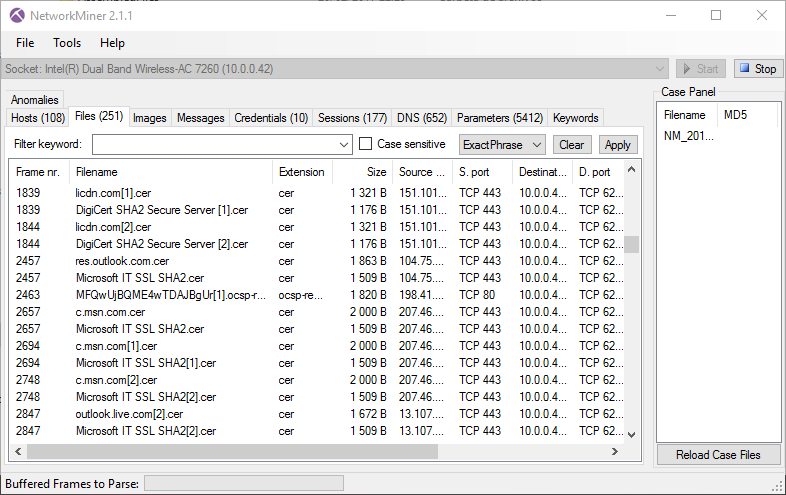Open the Tools menu
This screenshot has width=786, height=495.
[67, 43]
